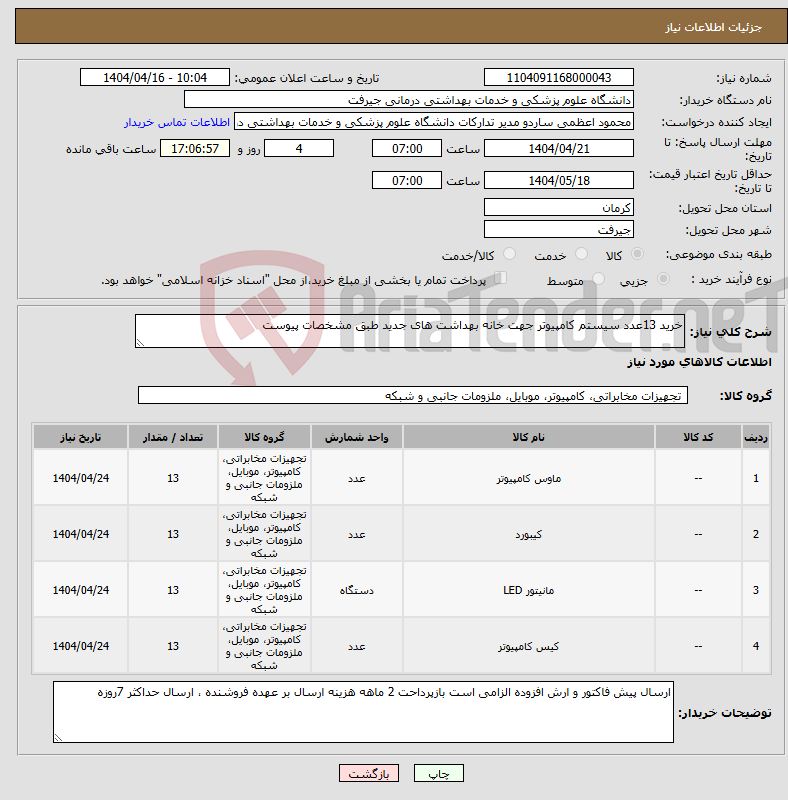The height and width of the screenshot is (800, 788).
Task: Click the buyer organization name field
Action: click(x=408, y=99)
